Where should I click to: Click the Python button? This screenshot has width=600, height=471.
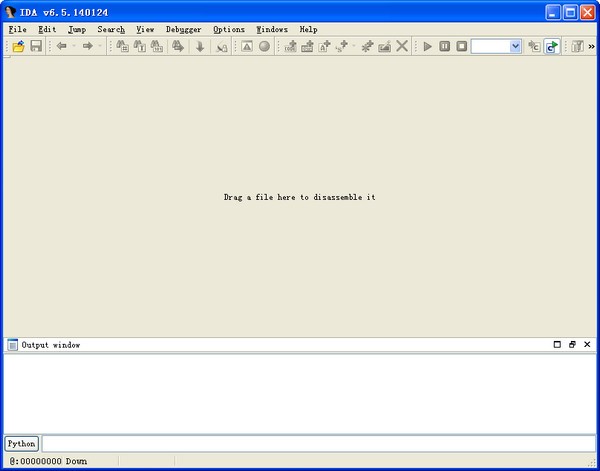click(x=21, y=443)
